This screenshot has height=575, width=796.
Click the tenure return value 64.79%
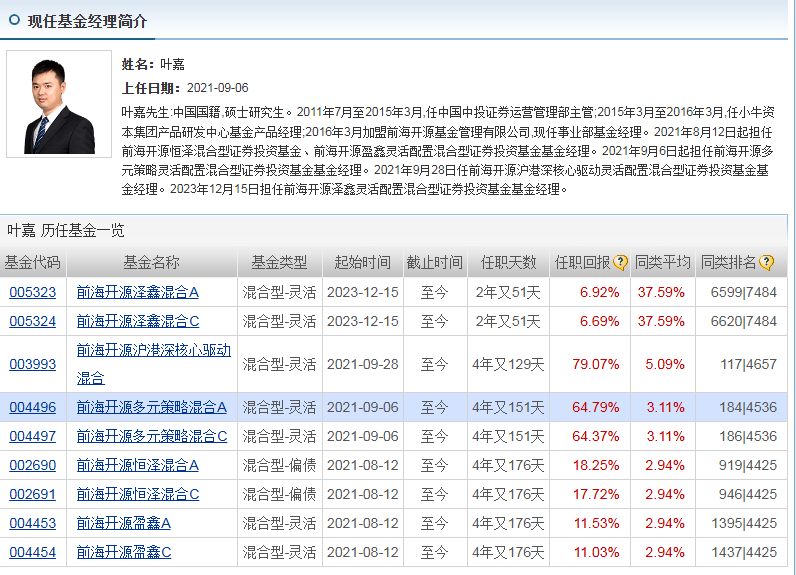click(595, 408)
